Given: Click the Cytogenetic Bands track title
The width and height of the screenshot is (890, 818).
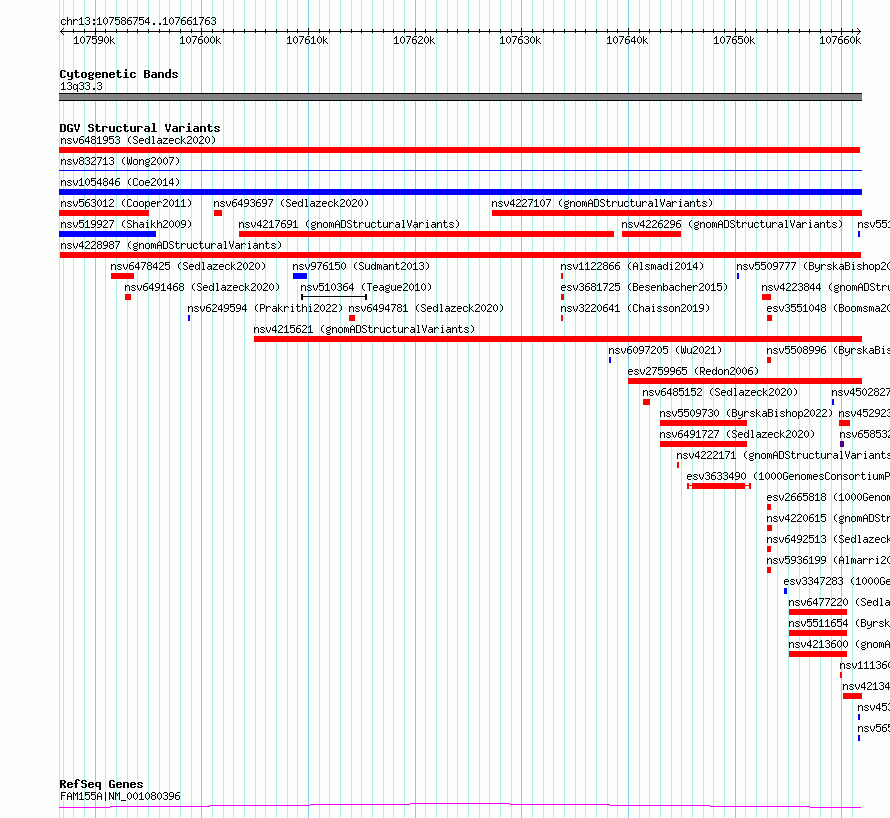Looking at the screenshot, I should 119,74.
